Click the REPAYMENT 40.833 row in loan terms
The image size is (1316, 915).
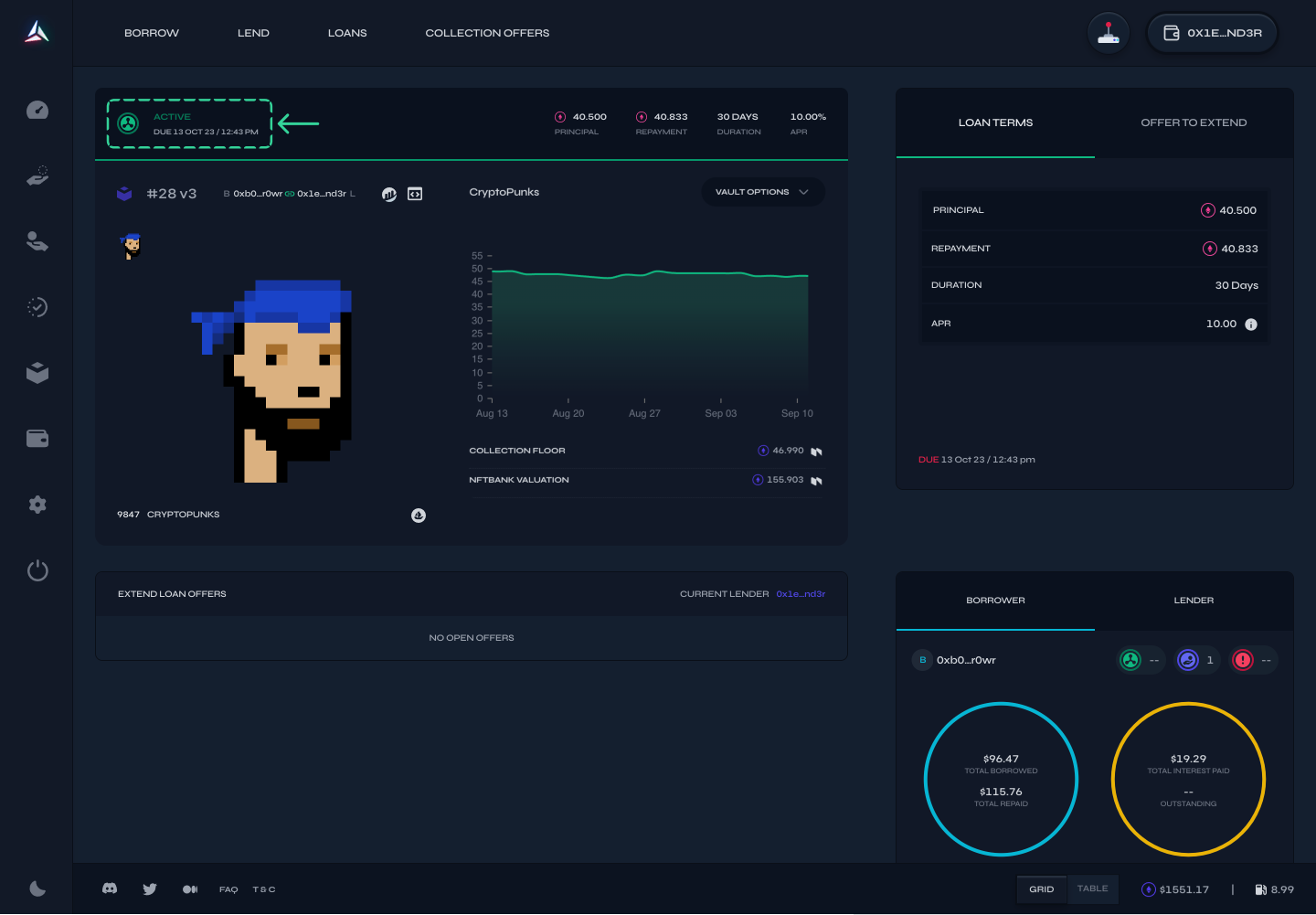tap(1094, 249)
